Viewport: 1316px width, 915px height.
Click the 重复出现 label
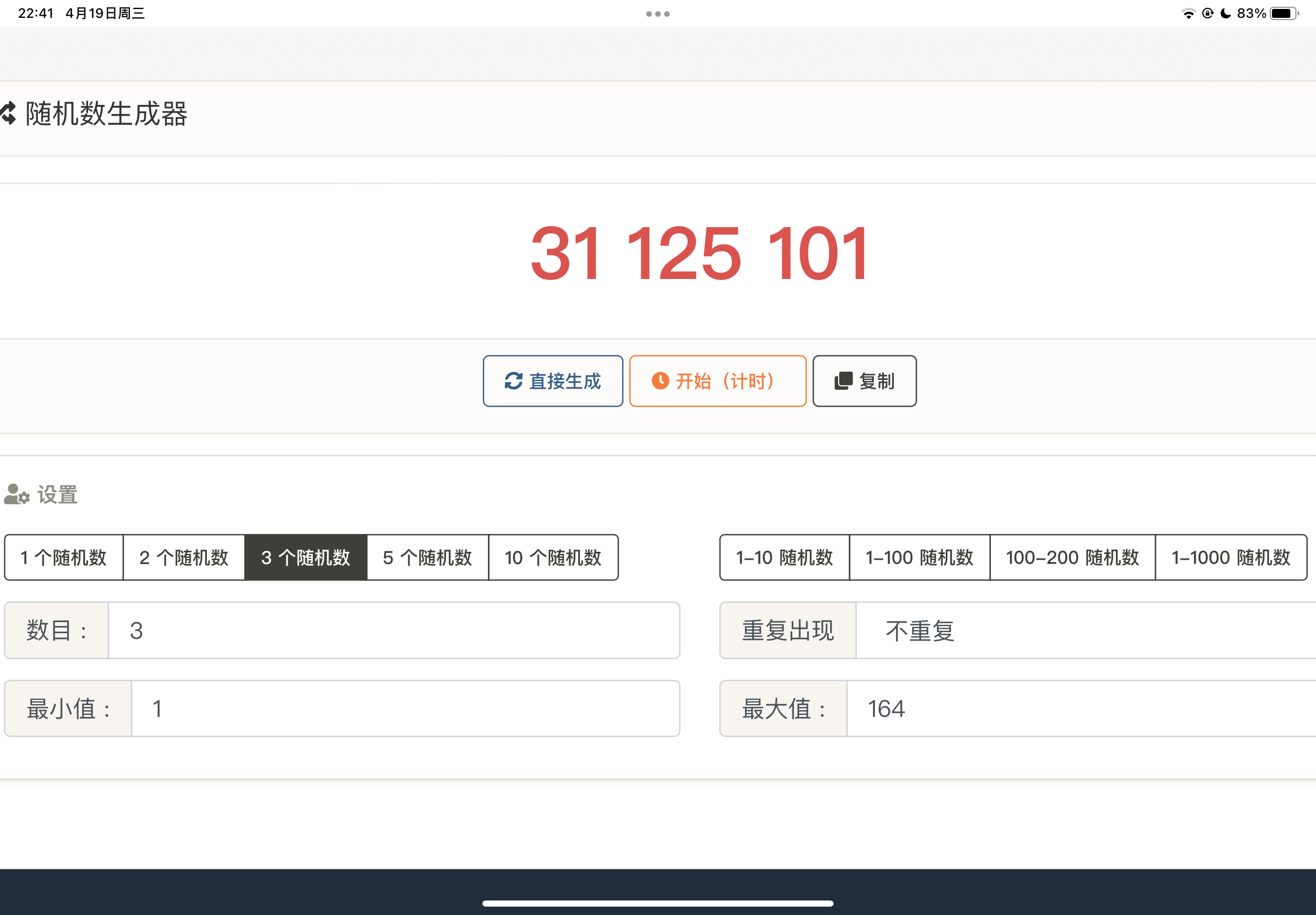pyautogui.click(x=788, y=630)
